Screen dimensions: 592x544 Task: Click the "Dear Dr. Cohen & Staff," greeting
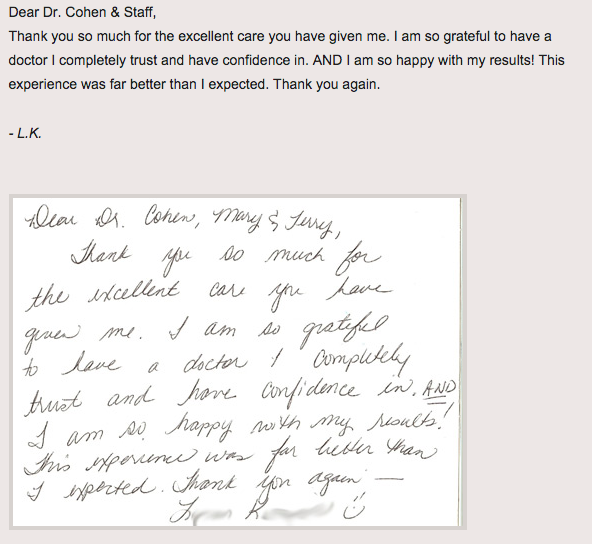(82, 12)
